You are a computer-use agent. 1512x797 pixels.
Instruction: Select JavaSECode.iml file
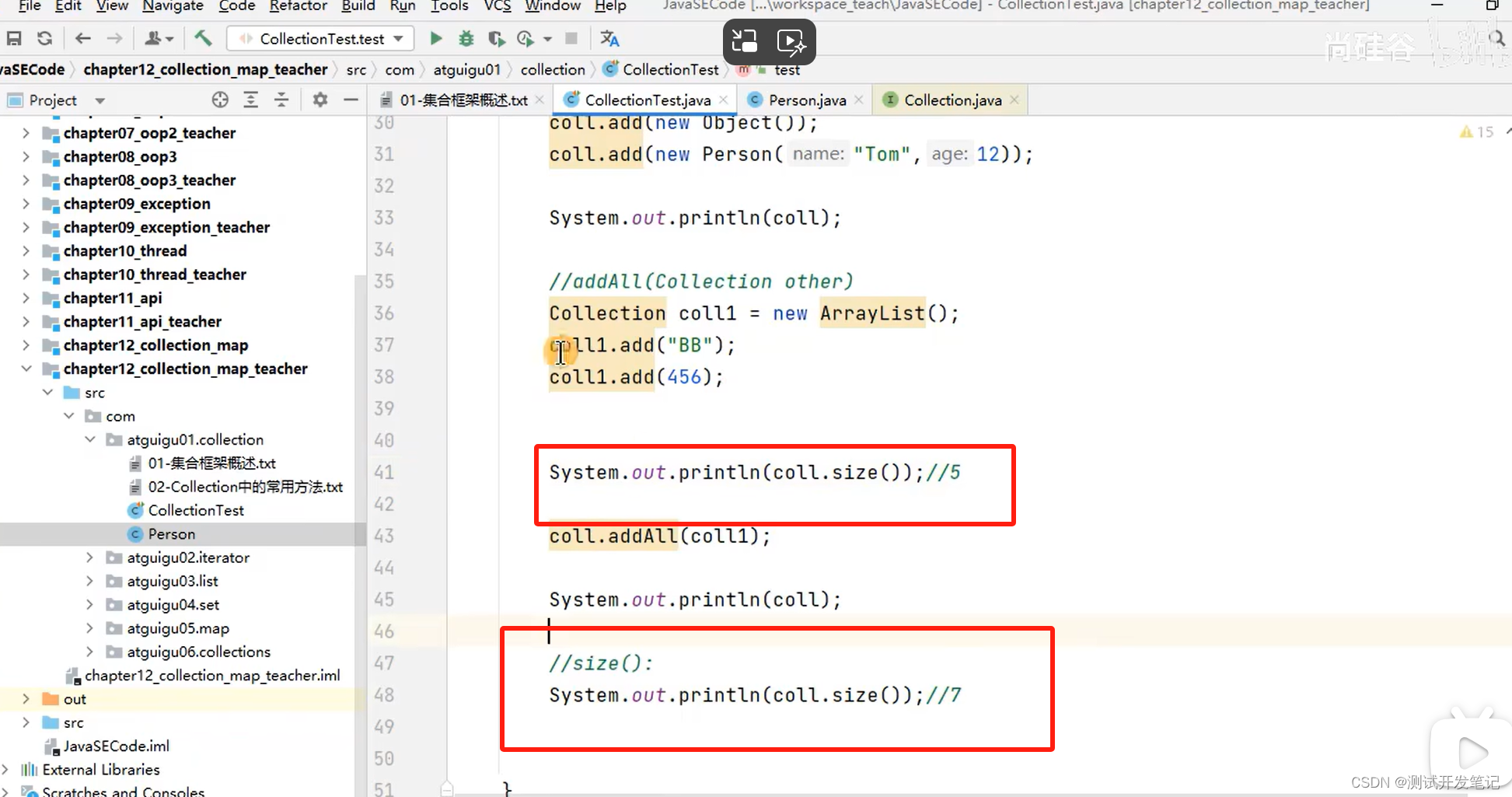click(117, 746)
